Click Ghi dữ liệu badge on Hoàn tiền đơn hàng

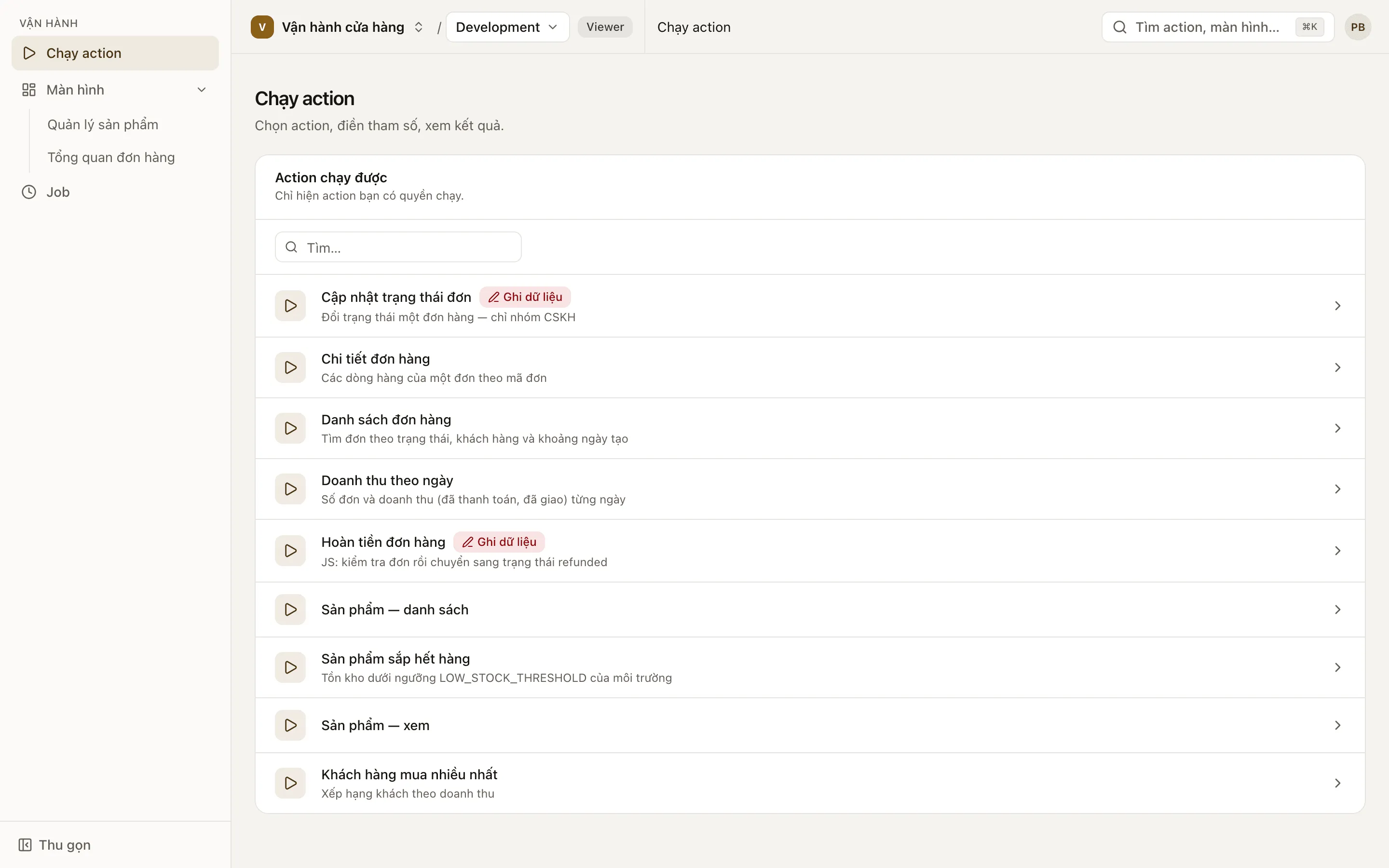click(x=499, y=542)
